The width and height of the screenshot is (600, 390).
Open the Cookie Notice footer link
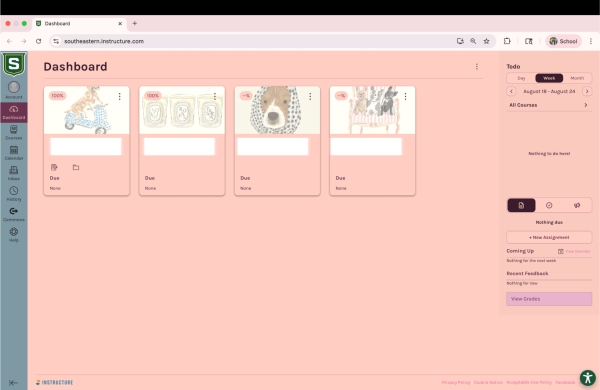pyautogui.click(x=488, y=382)
